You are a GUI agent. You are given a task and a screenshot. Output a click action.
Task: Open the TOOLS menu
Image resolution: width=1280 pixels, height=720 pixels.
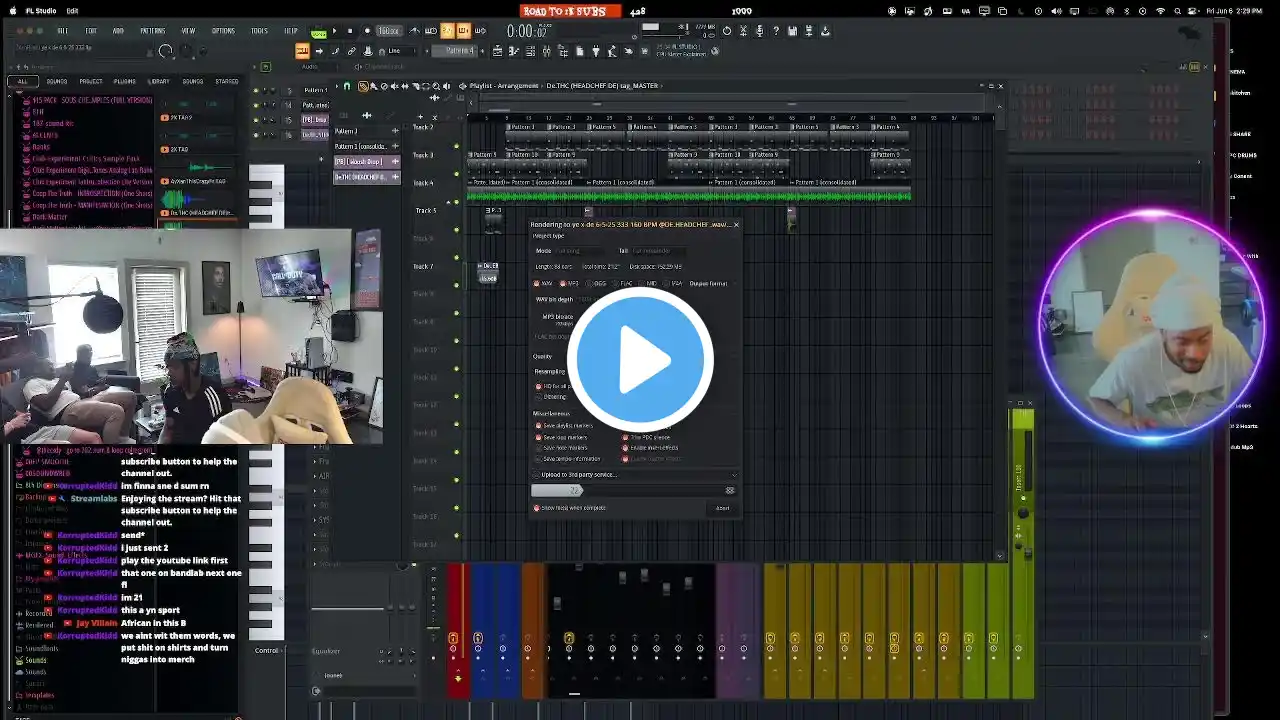[259, 31]
